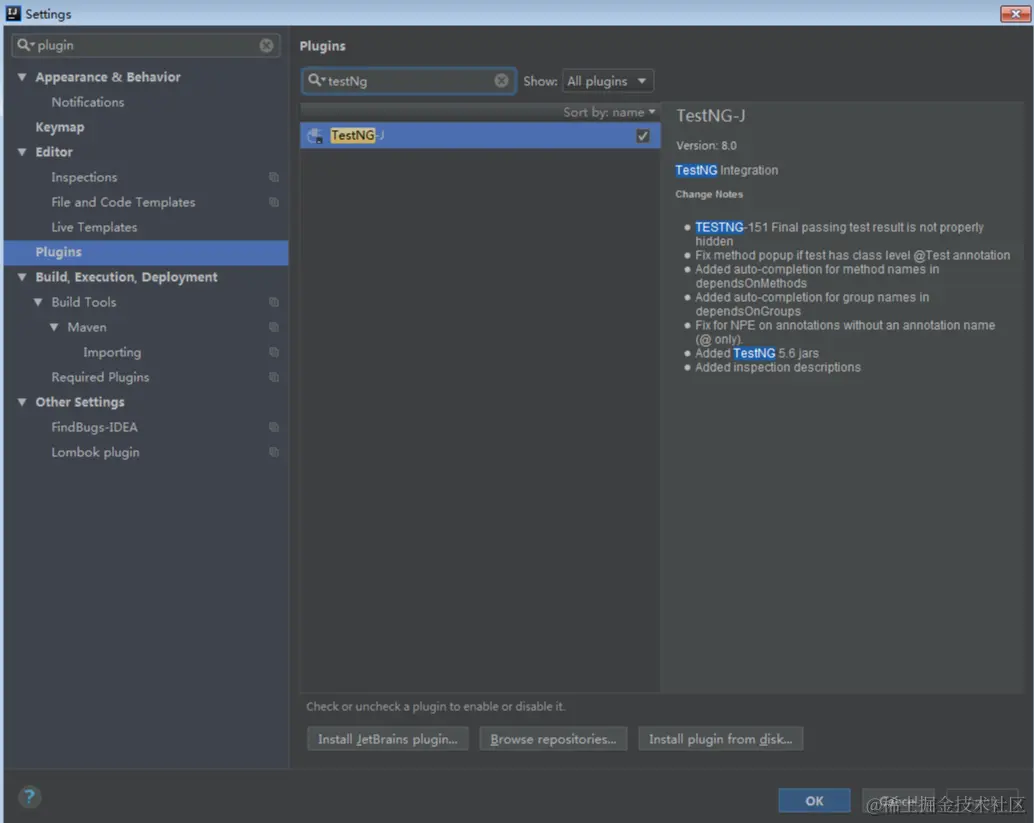Viewport: 1034px width, 823px height.
Task: Close the Settings window
Action: [1015, 13]
